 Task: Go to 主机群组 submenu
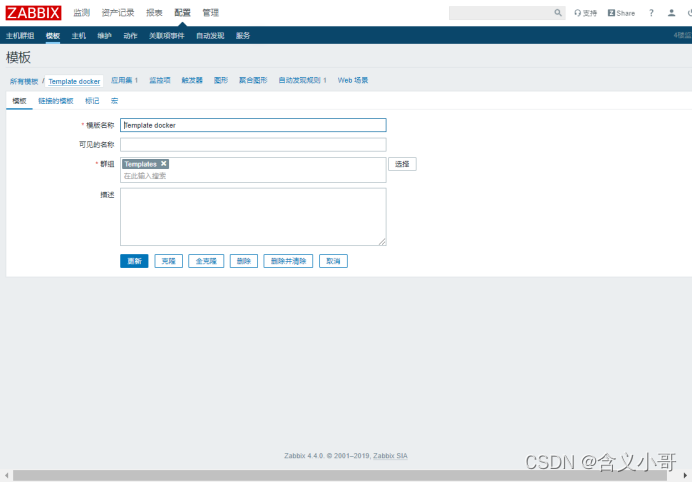[20, 36]
